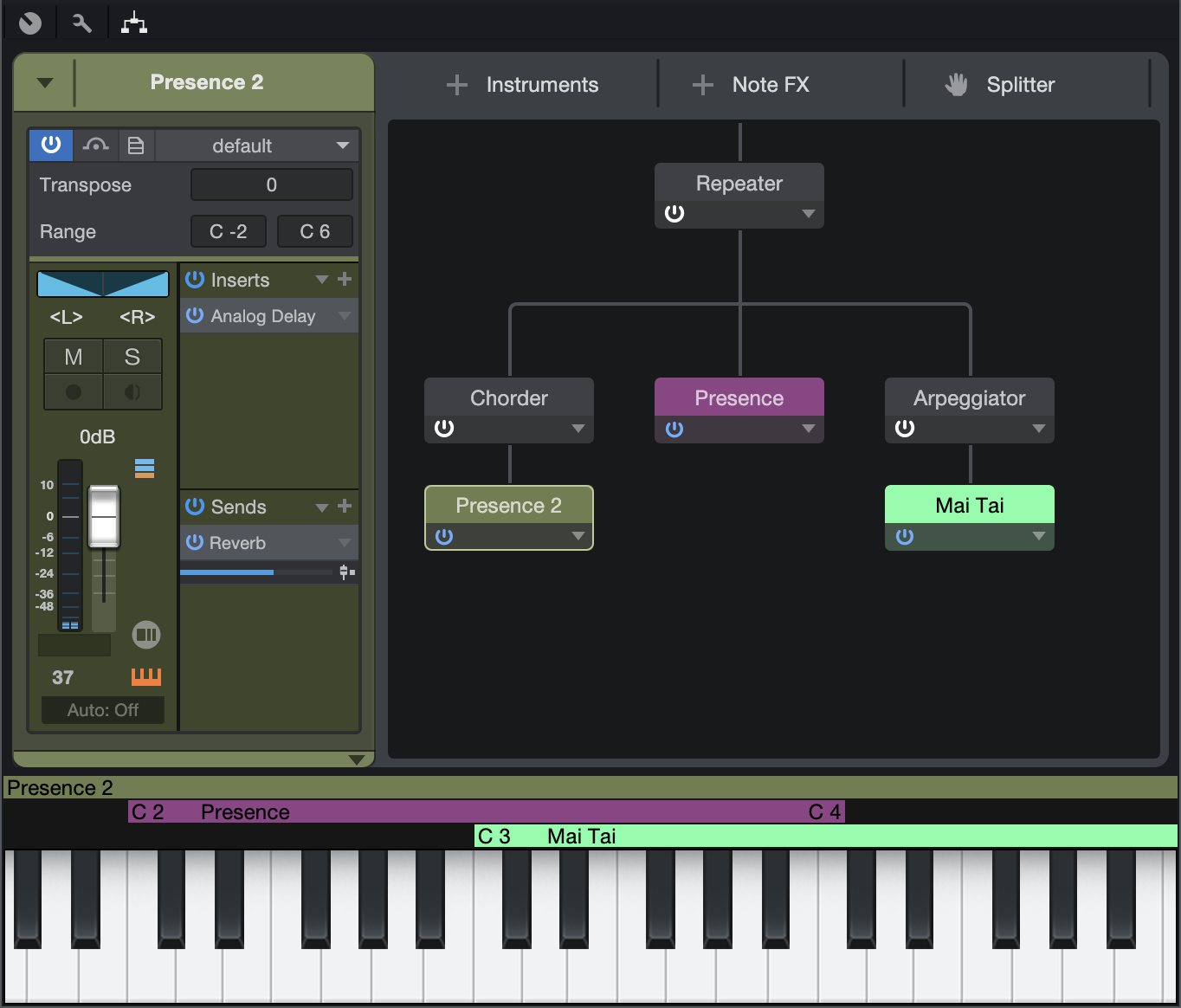The height and width of the screenshot is (1008, 1181).
Task: Open the Inserts dropdown arrow
Action: pos(322,280)
